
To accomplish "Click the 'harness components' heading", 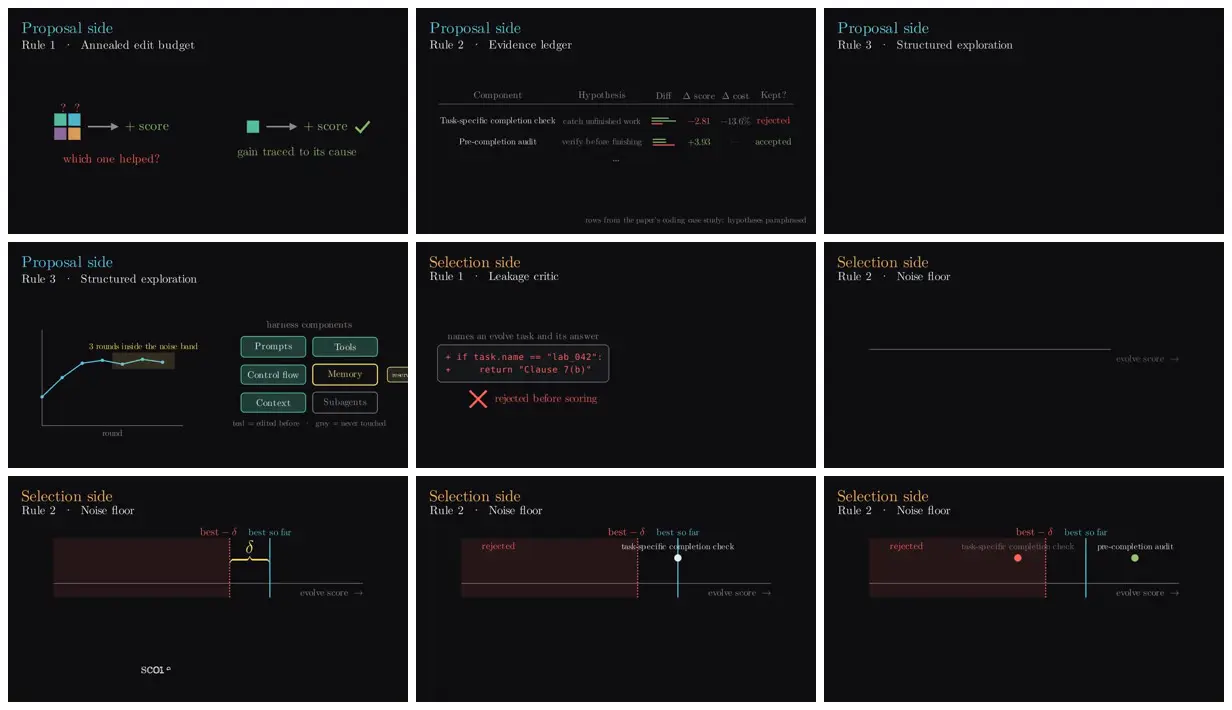I will (x=309, y=325).
